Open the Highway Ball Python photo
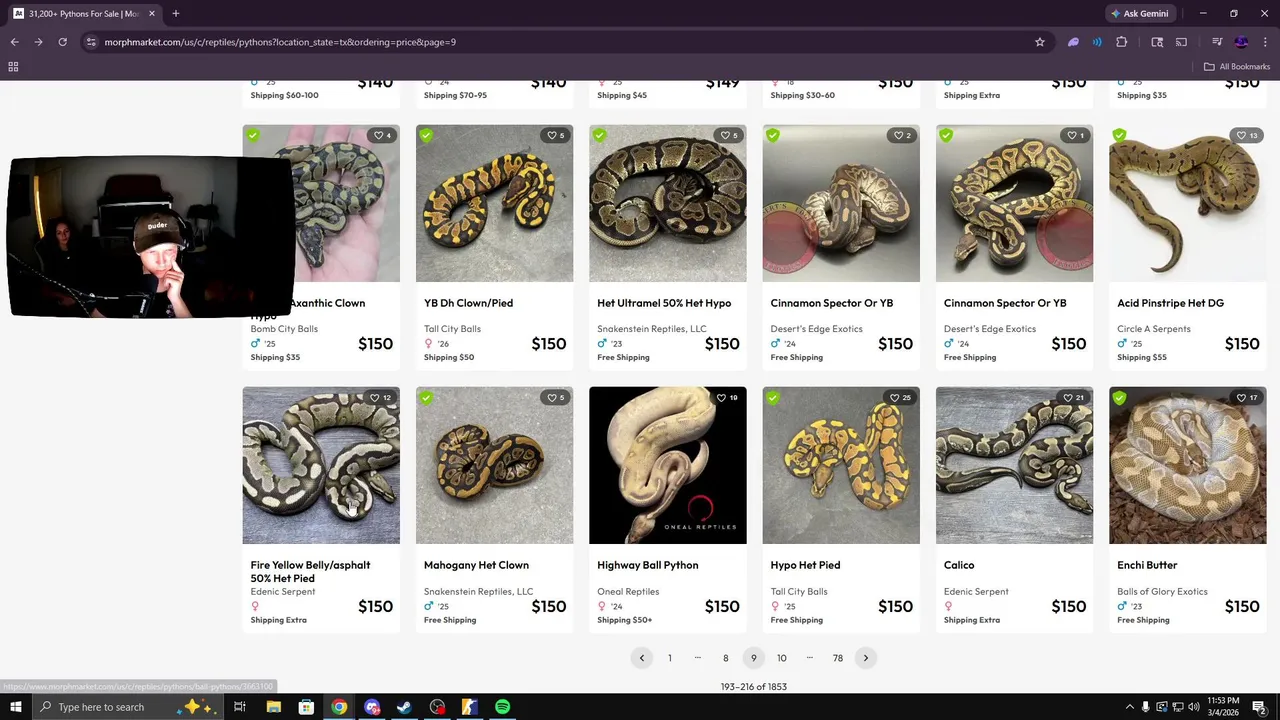This screenshot has width=1280, height=720. (x=668, y=466)
